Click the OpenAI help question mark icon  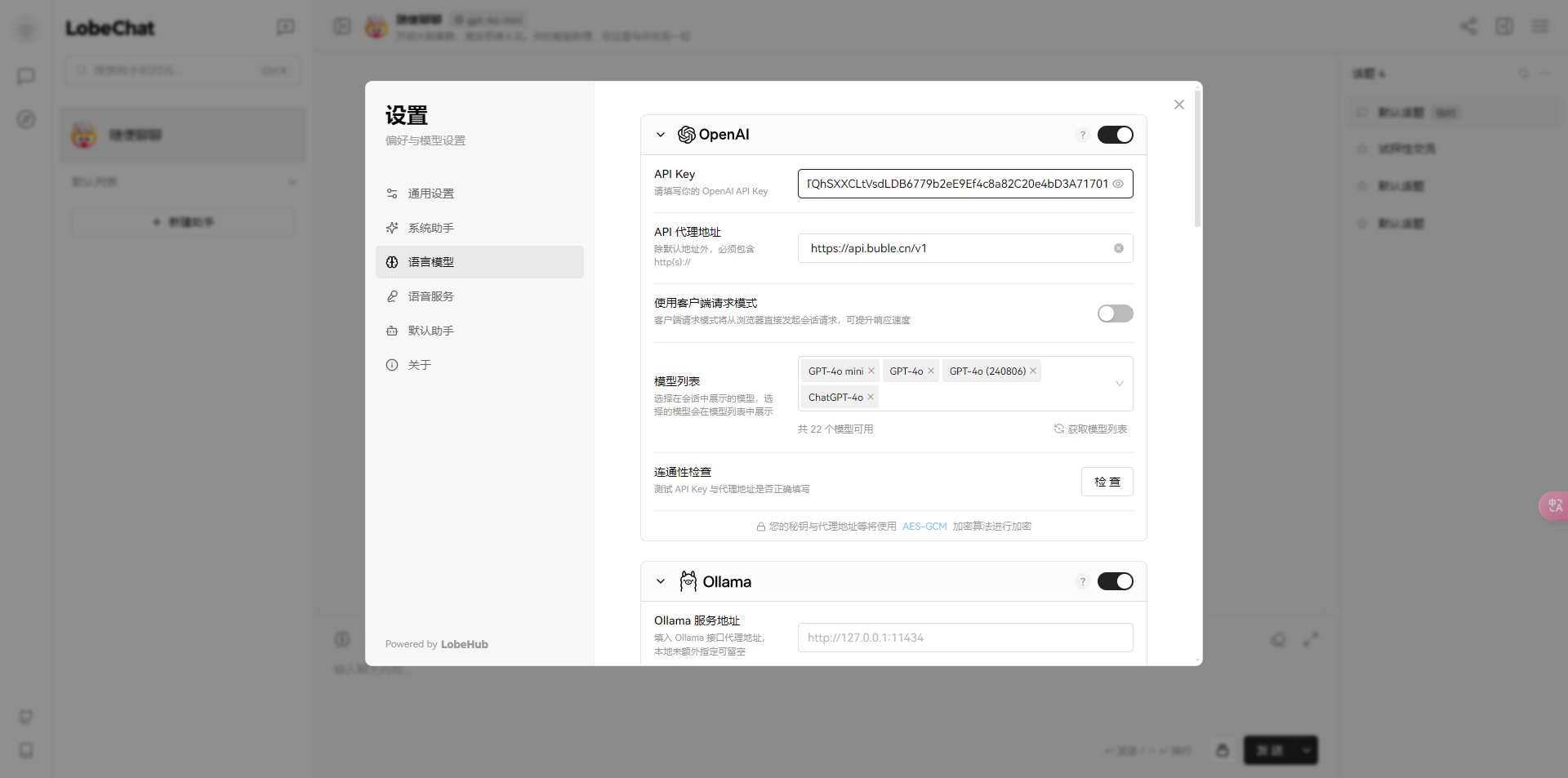tap(1082, 135)
